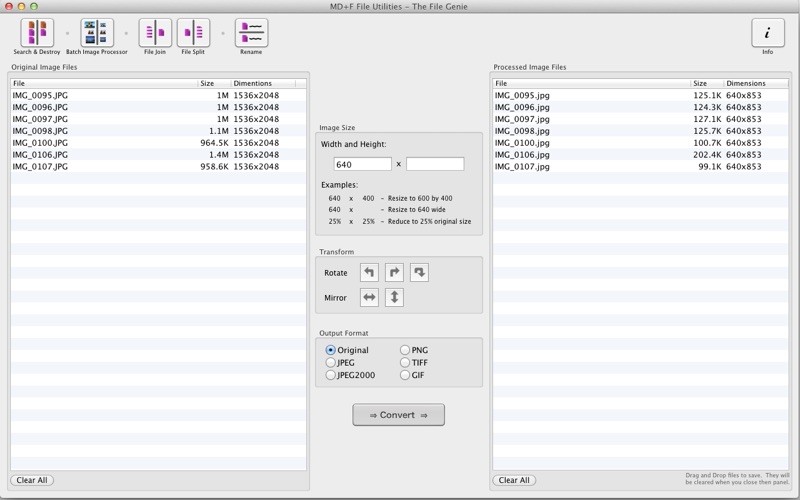Select IMG_0106.jpg in processed files
The width and height of the screenshot is (800, 500).
coord(640,155)
